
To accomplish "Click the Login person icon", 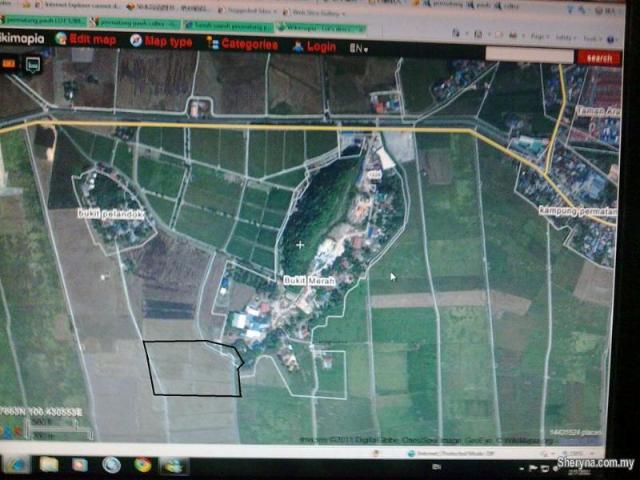I will [298, 47].
